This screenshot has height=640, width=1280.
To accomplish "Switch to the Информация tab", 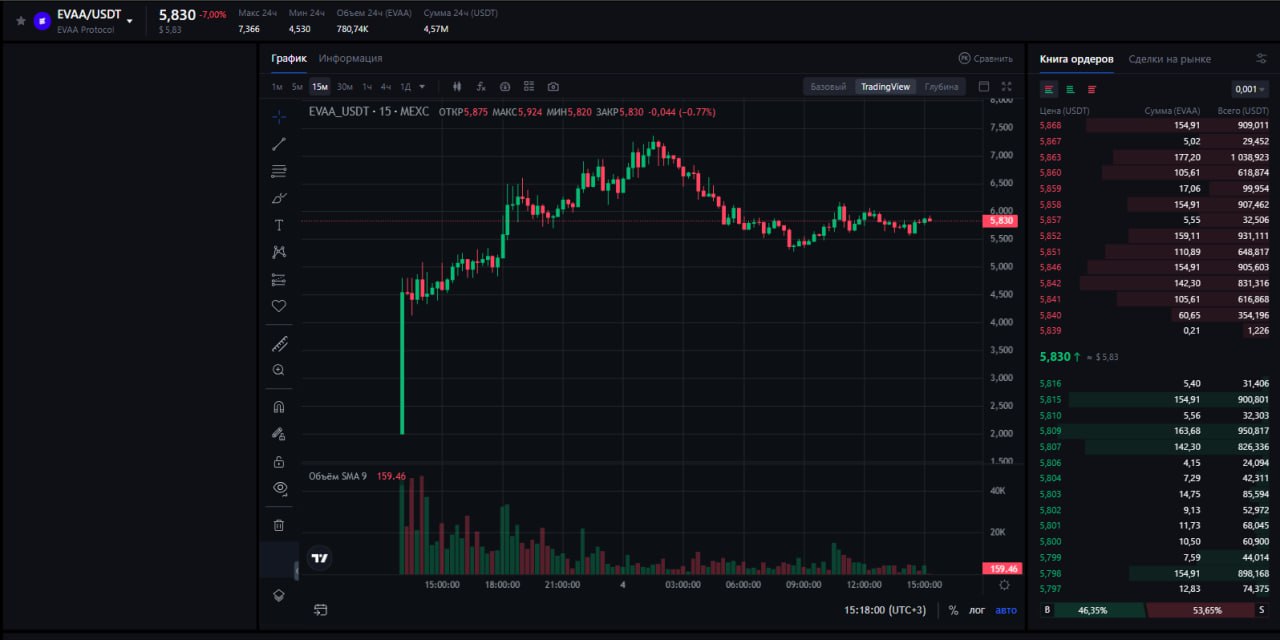I will (x=350, y=58).
